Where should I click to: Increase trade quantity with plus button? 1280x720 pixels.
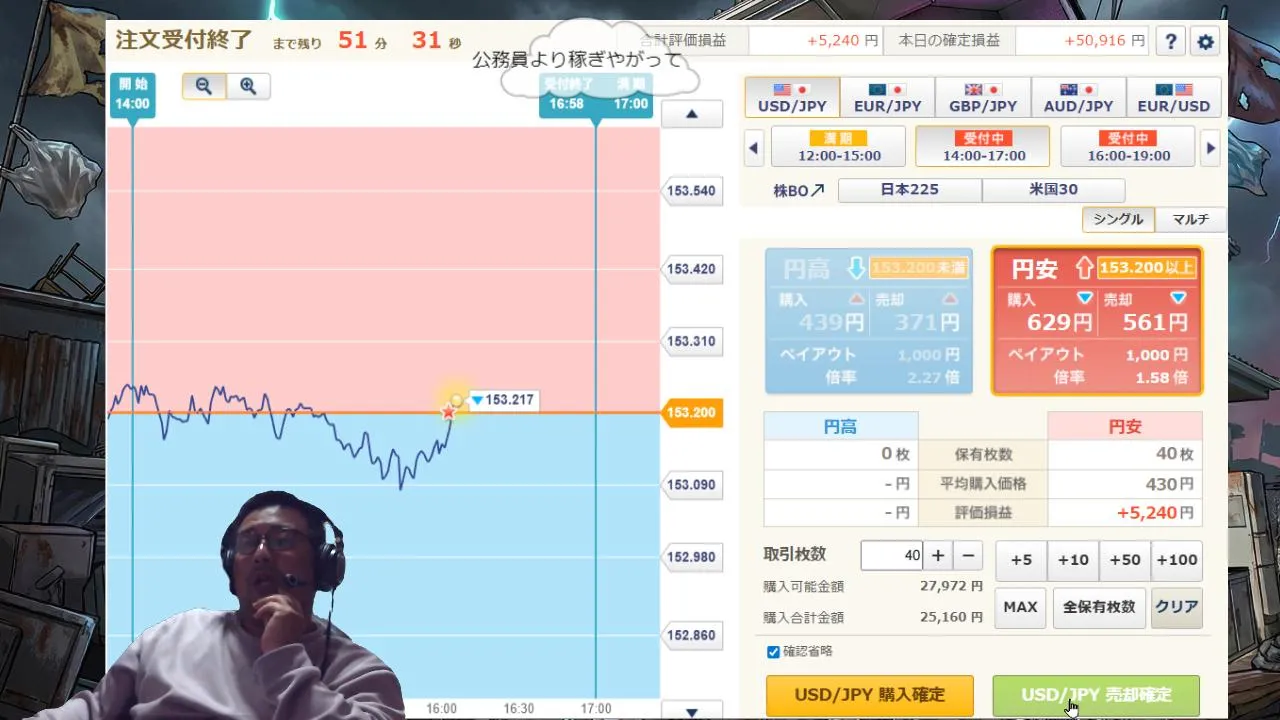[x=937, y=557]
